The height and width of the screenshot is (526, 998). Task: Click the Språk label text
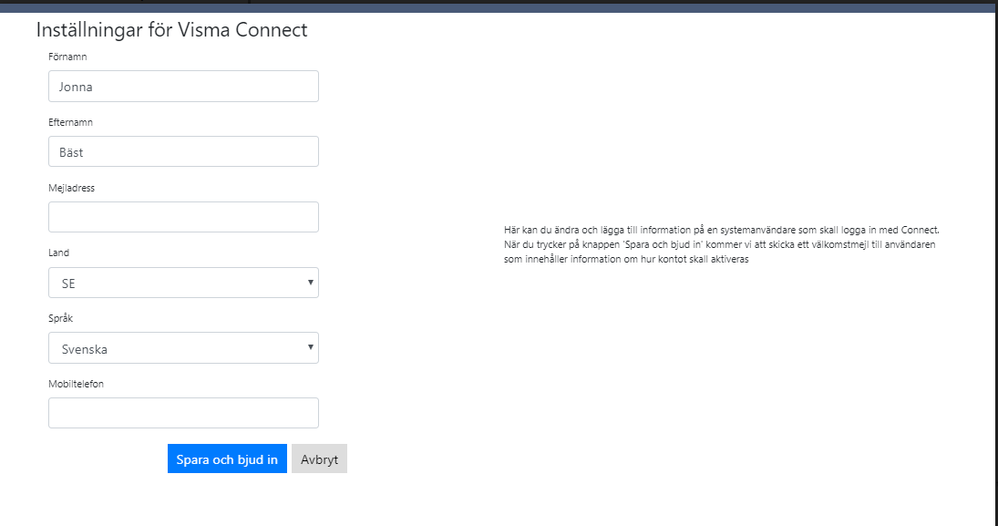point(60,318)
